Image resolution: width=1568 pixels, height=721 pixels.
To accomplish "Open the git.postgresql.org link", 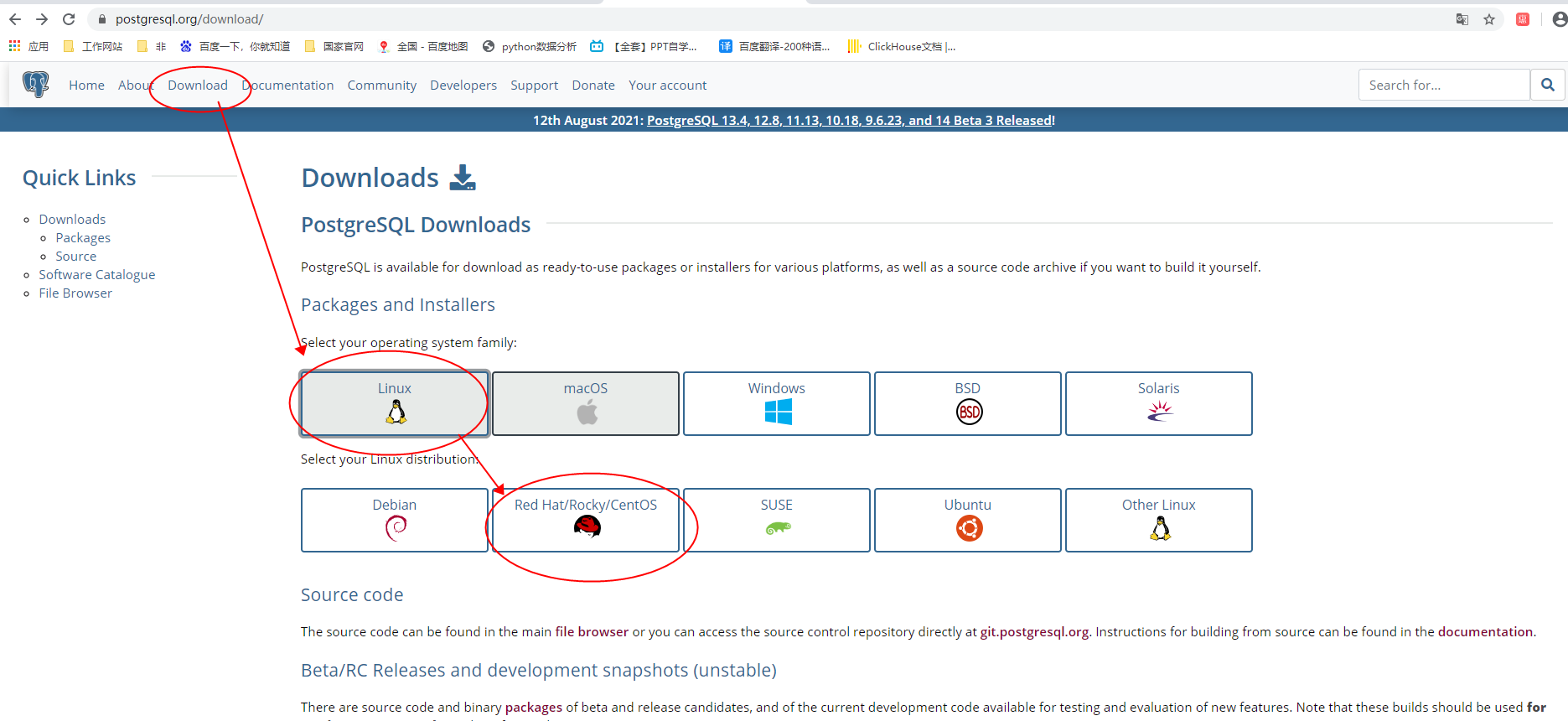I will [1035, 631].
